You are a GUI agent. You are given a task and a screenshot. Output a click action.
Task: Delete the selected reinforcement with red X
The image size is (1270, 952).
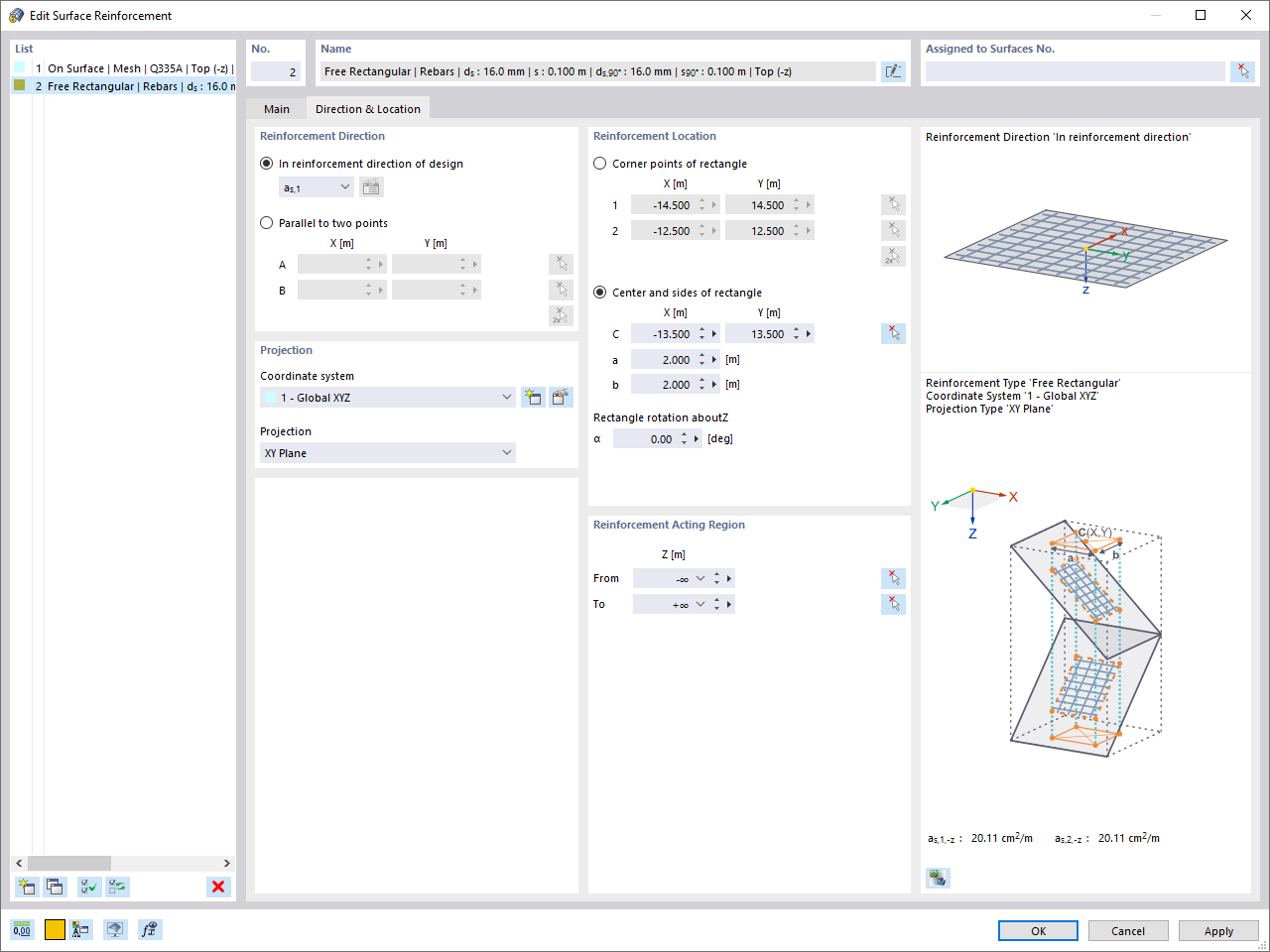pos(218,887)
